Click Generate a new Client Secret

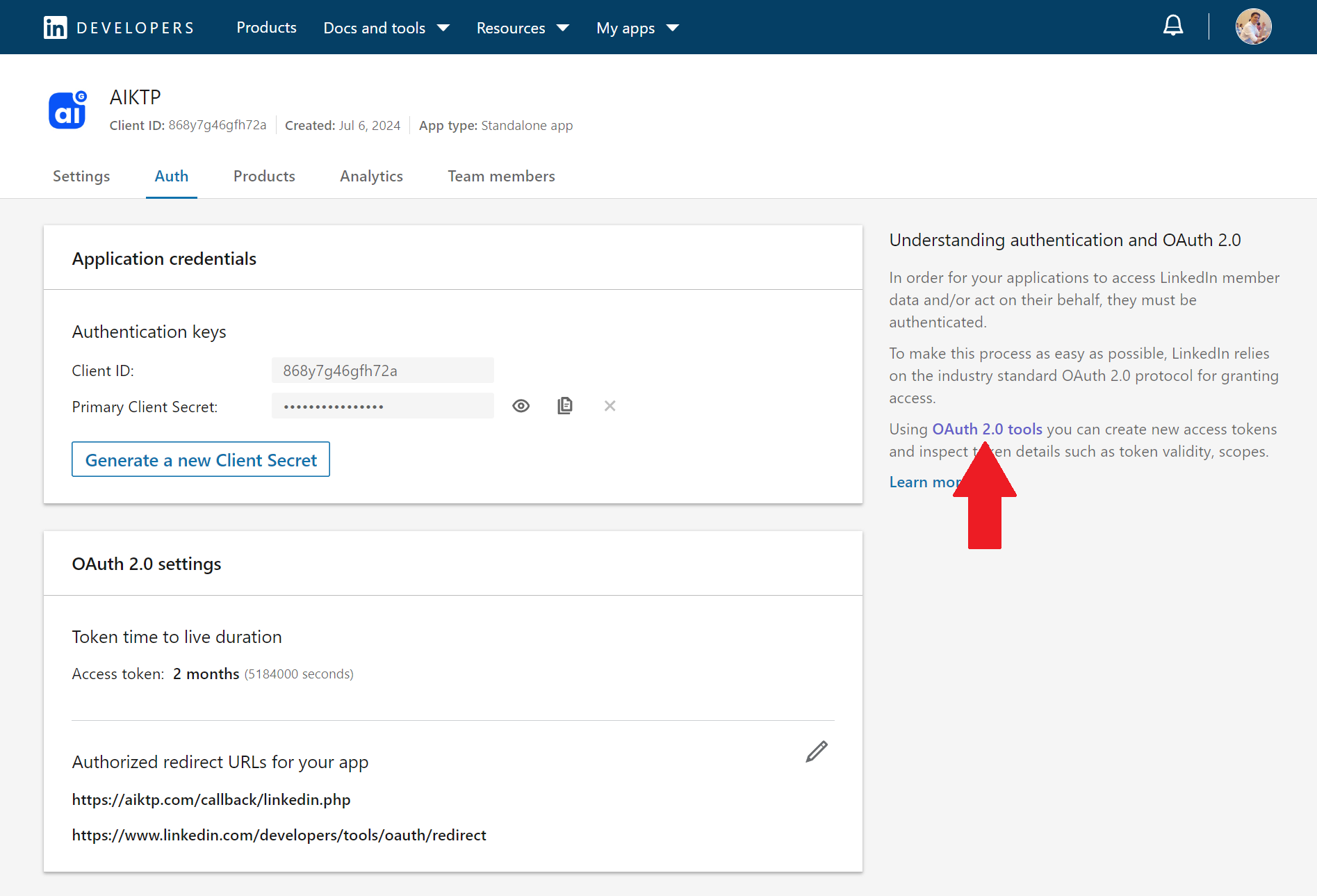(x=200, y=459)
